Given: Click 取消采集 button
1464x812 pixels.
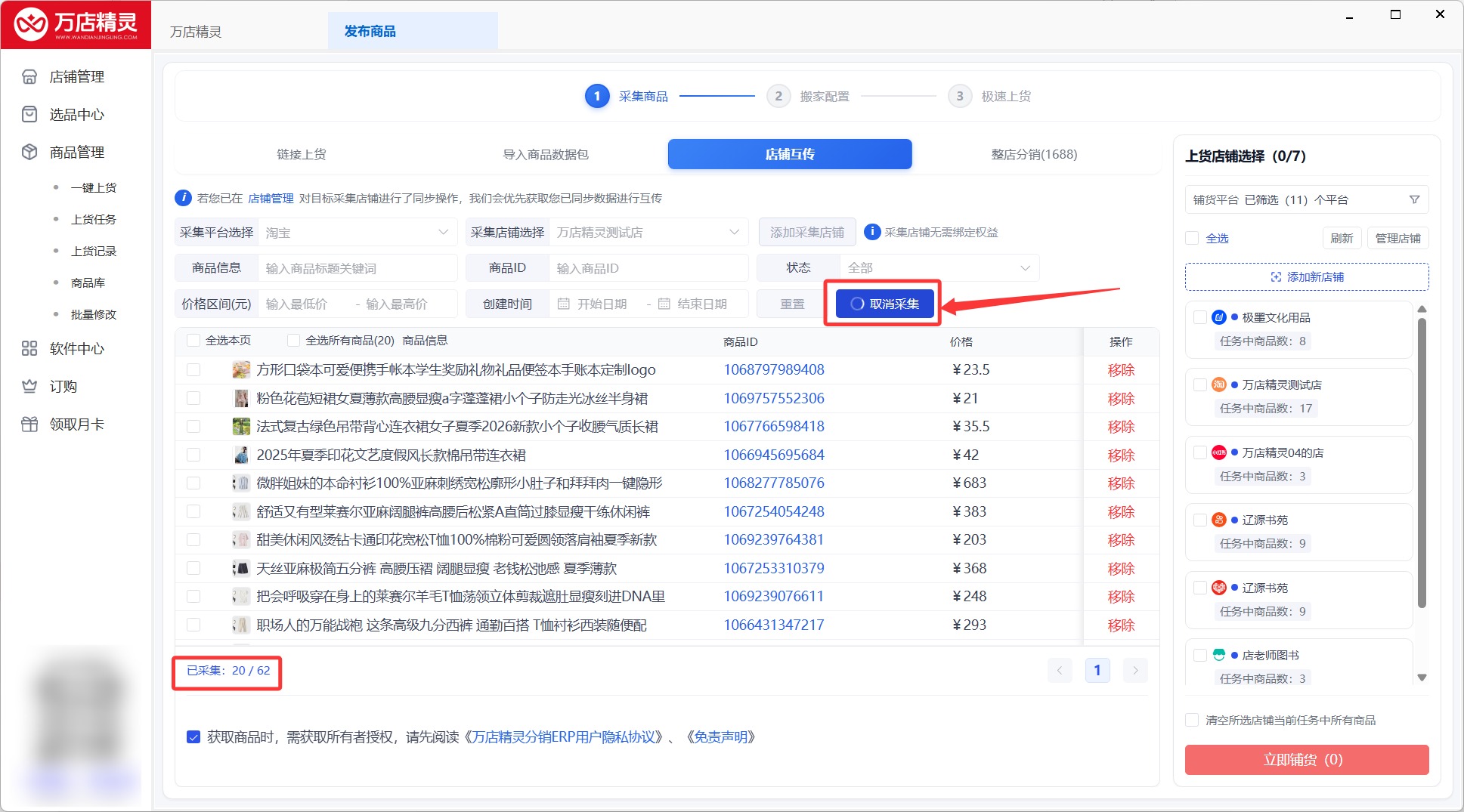Looking at the screenshot, I should pos(884,304).
